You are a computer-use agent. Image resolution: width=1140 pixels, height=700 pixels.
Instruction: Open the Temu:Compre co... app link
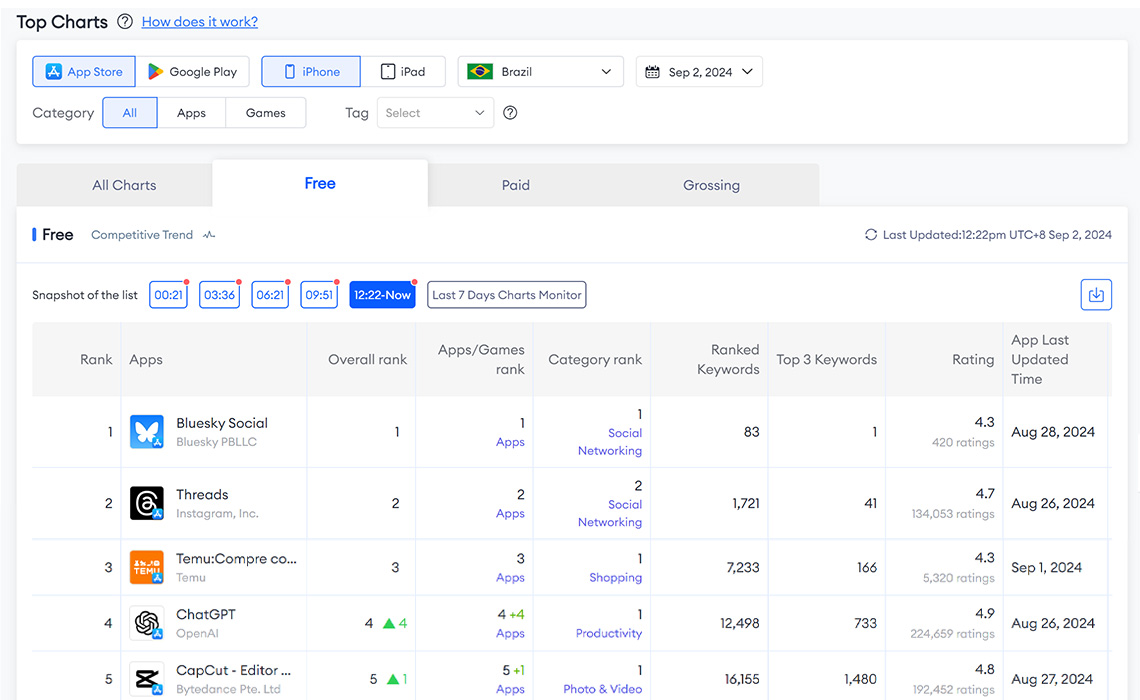[236, 558]
